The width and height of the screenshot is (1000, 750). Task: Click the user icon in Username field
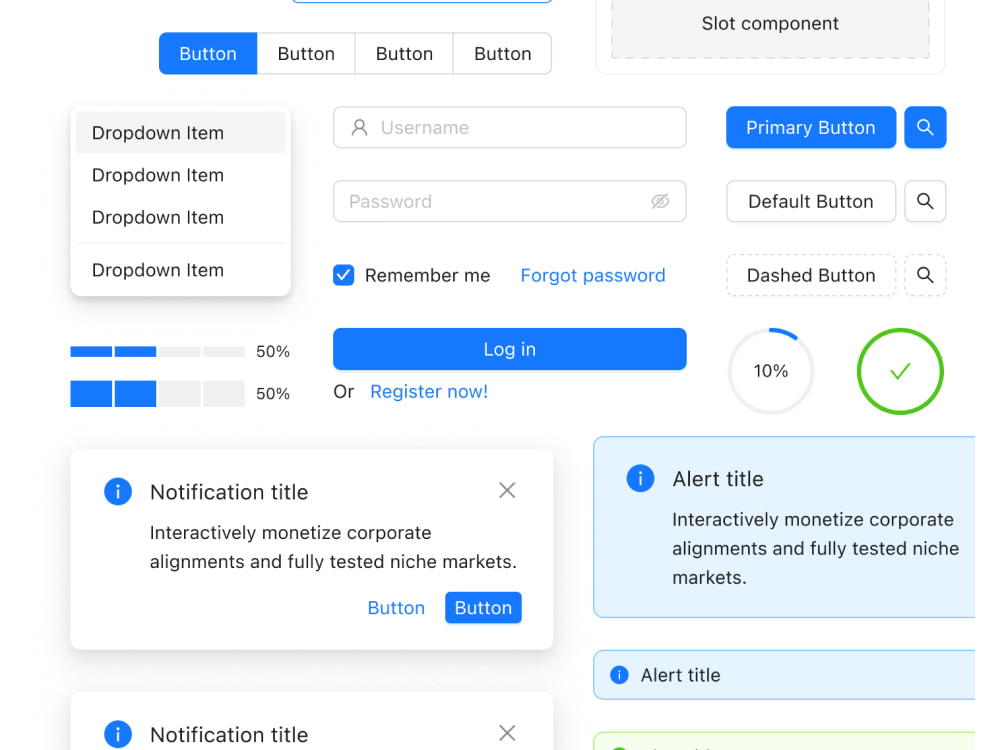[360, 128]
